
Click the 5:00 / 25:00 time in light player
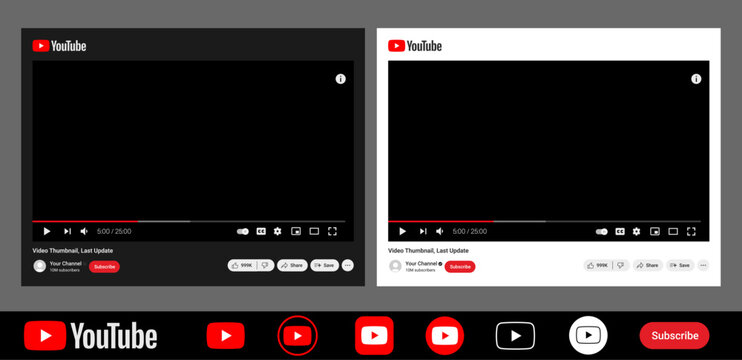(x=470, y=231)
